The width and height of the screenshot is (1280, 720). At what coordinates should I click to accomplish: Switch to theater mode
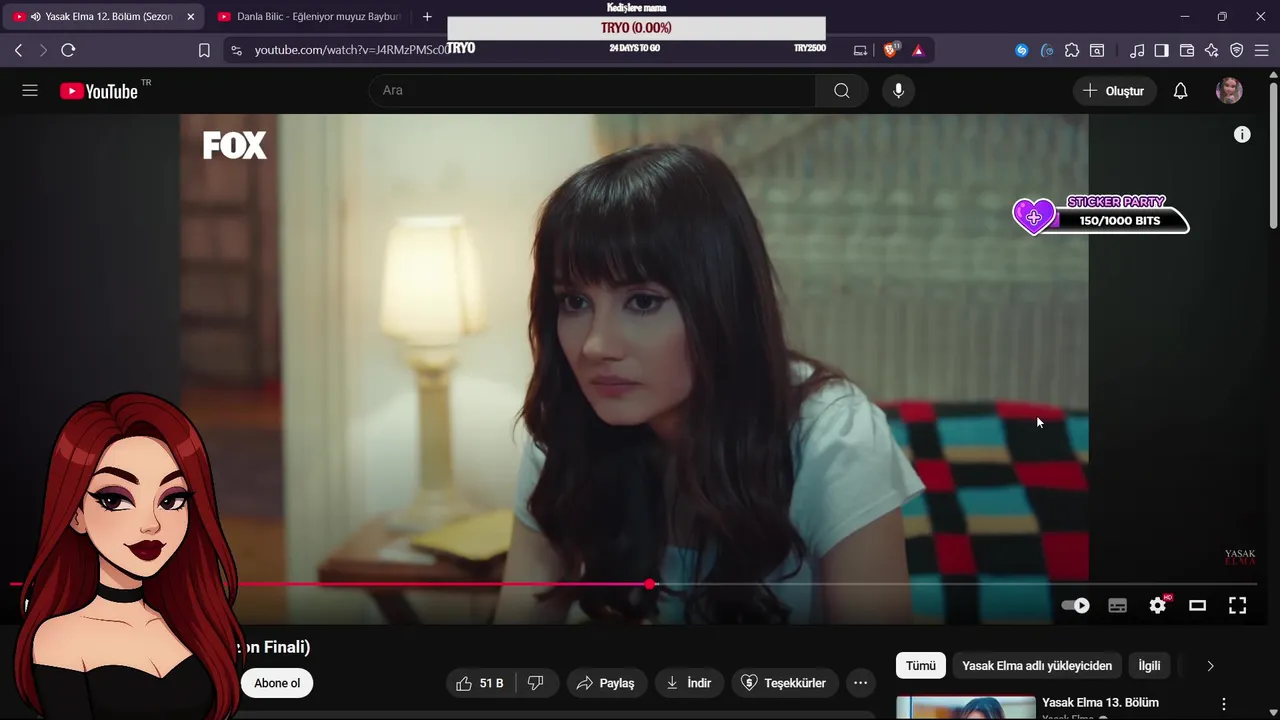coord(1197,605)
